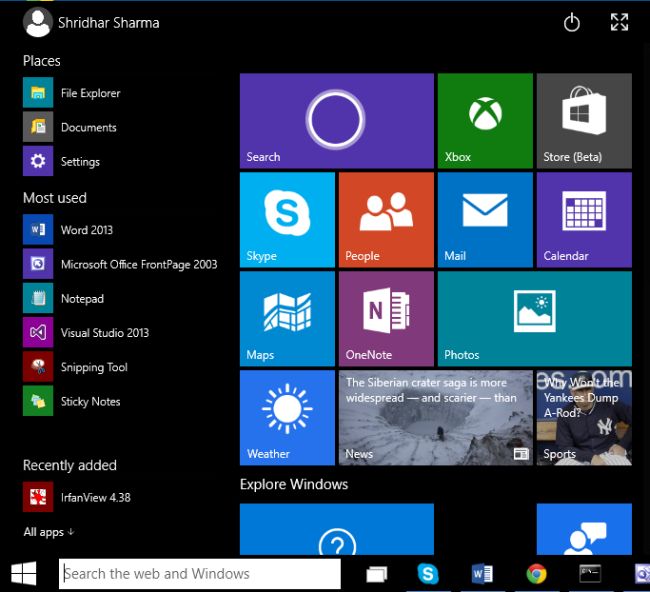The width and height of the screenshot is (650, 592).
Task: Open the OneNote tile
Action: [386, 319]
